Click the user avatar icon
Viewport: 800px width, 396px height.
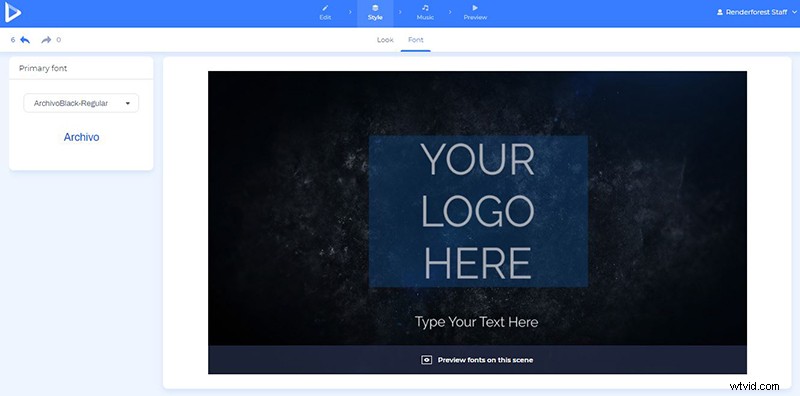pyautogui.click(x=720, y=12)
